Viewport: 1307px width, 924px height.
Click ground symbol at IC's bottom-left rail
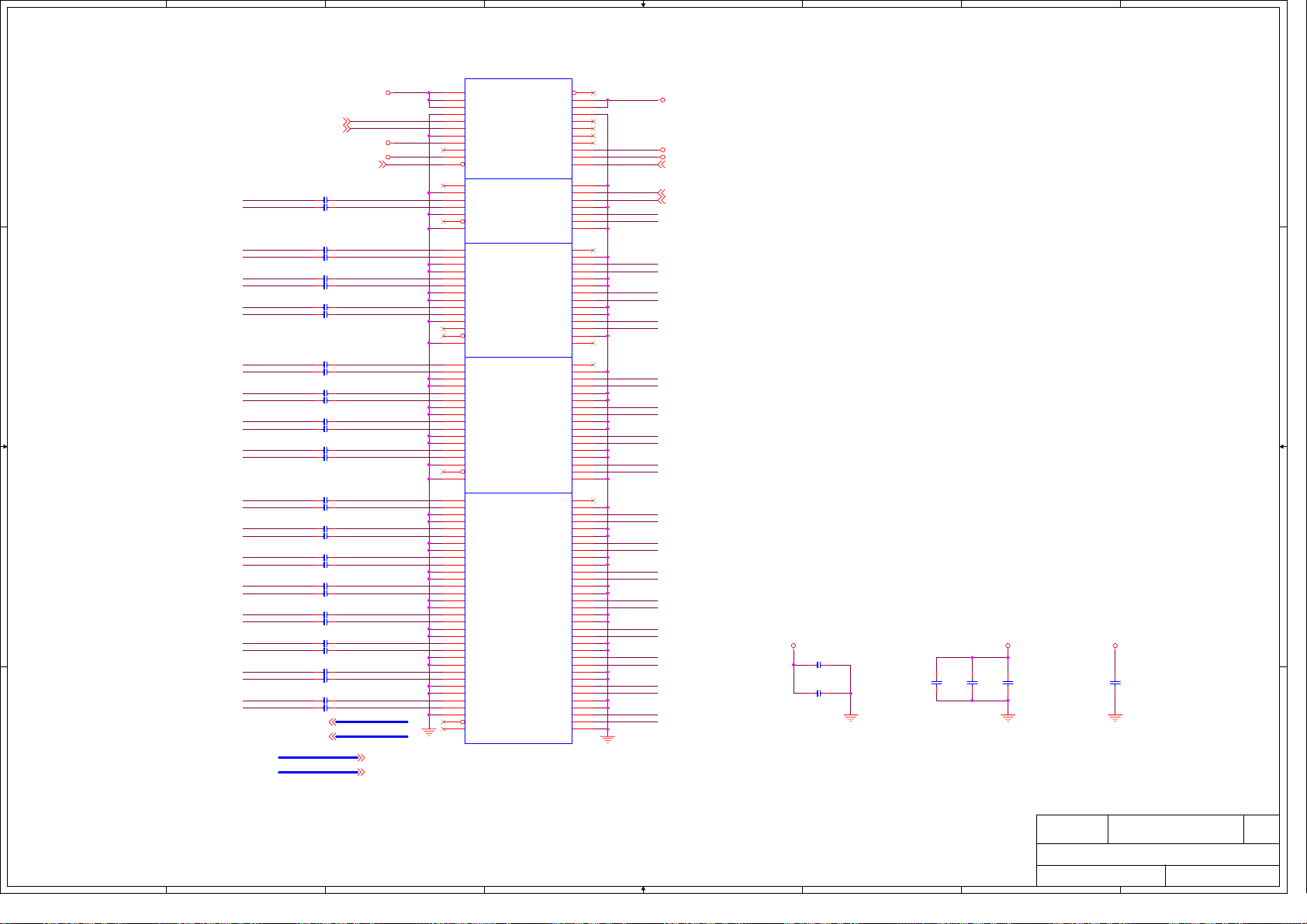click(x=429, y=732)
